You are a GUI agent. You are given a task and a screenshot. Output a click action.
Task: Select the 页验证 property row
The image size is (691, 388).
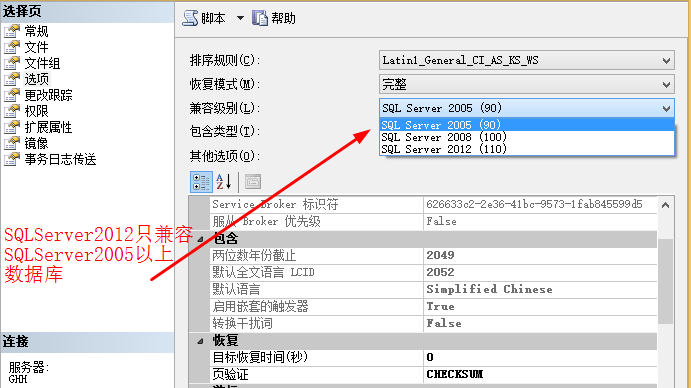click(x=433, y=374)
